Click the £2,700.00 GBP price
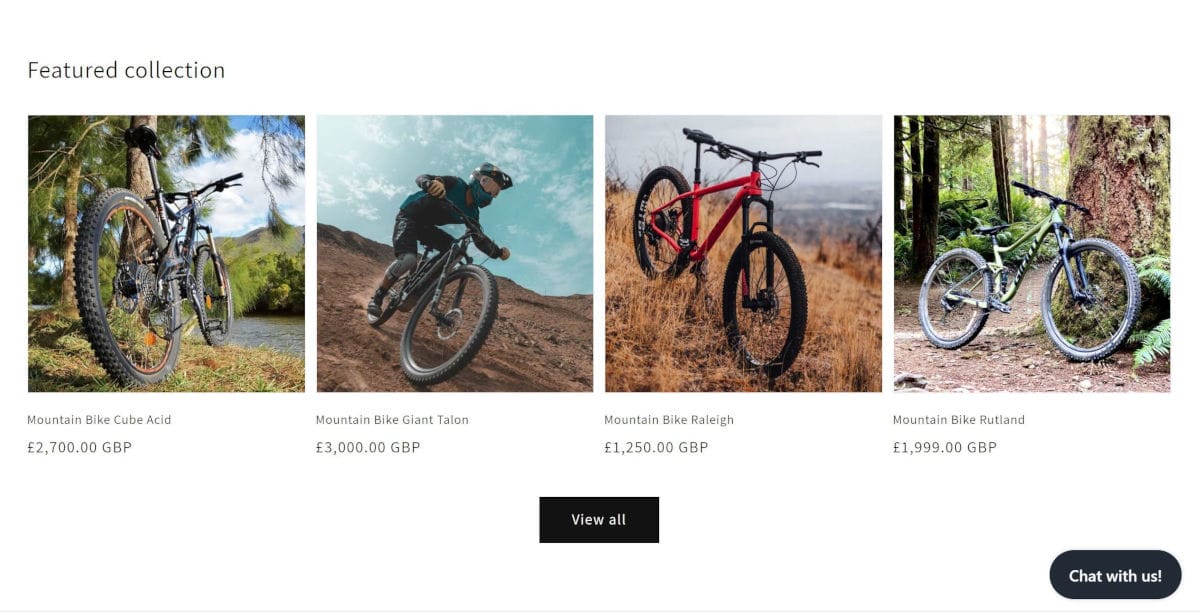 tap(79, 447)
